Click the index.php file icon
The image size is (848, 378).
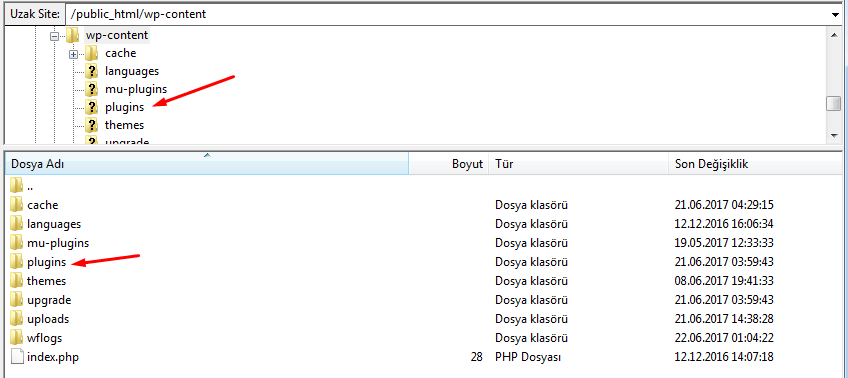pyautogui.click(x=17, y=356)
